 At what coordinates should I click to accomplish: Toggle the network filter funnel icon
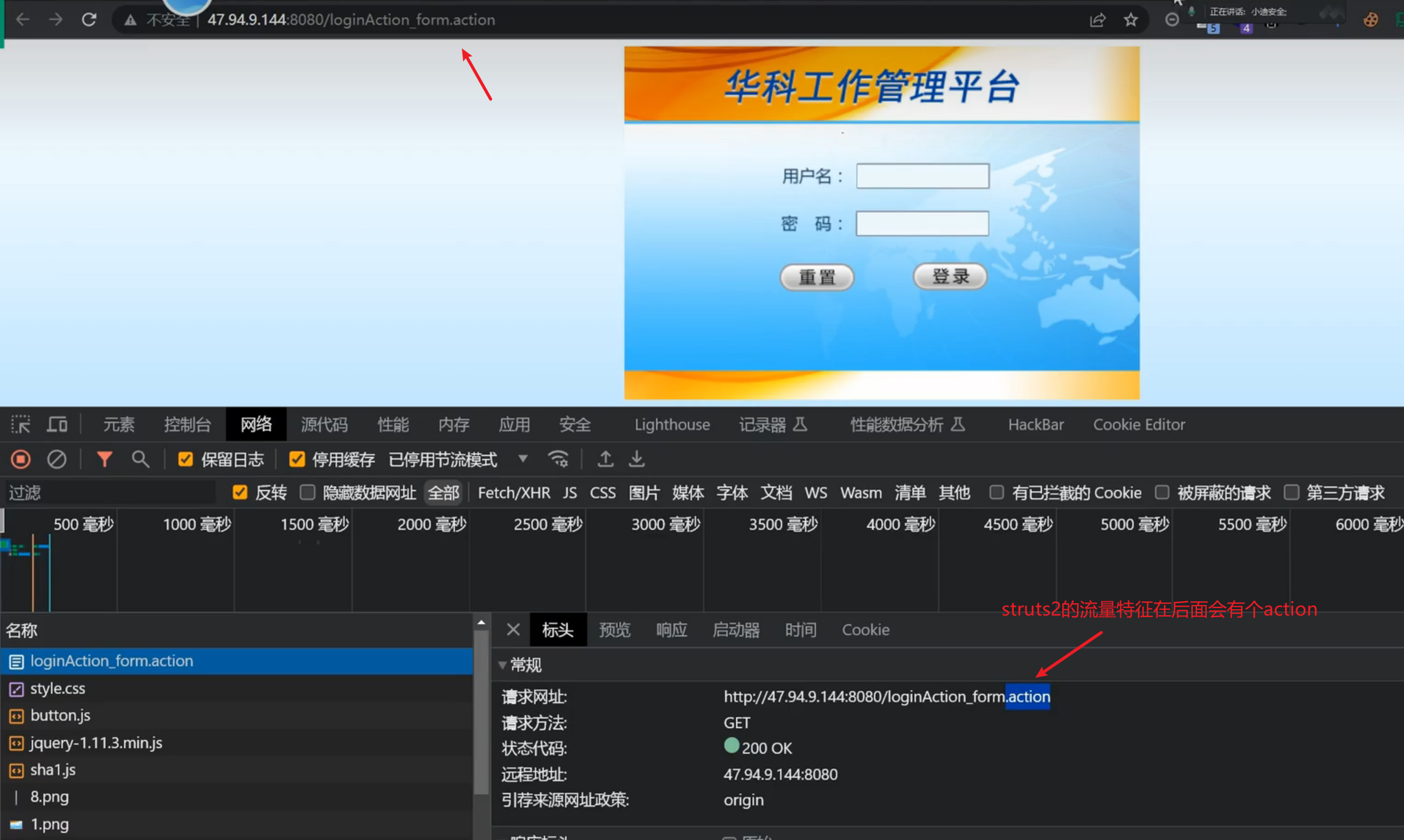(104, 459)
